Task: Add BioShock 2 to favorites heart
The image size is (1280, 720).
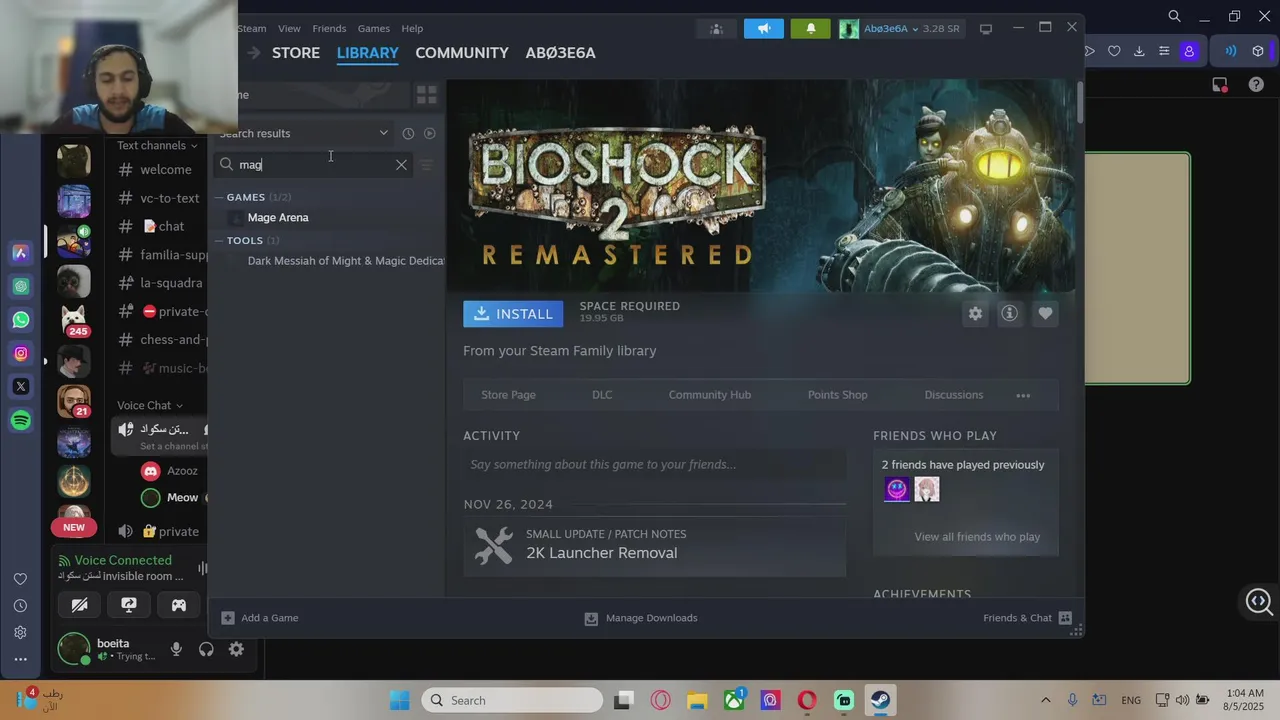Action: (1045, 314)
